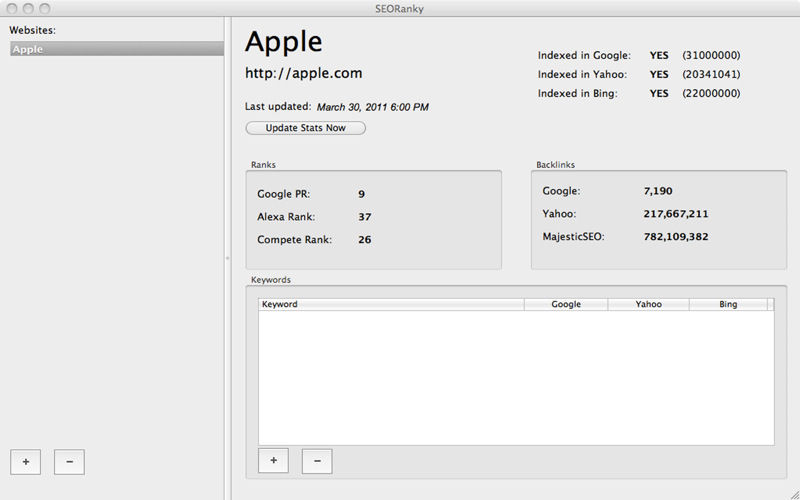800x500 pixels.
Task: Click Google indexed count (31000000)
Action: pyautogui.click(x=711, y=55)
